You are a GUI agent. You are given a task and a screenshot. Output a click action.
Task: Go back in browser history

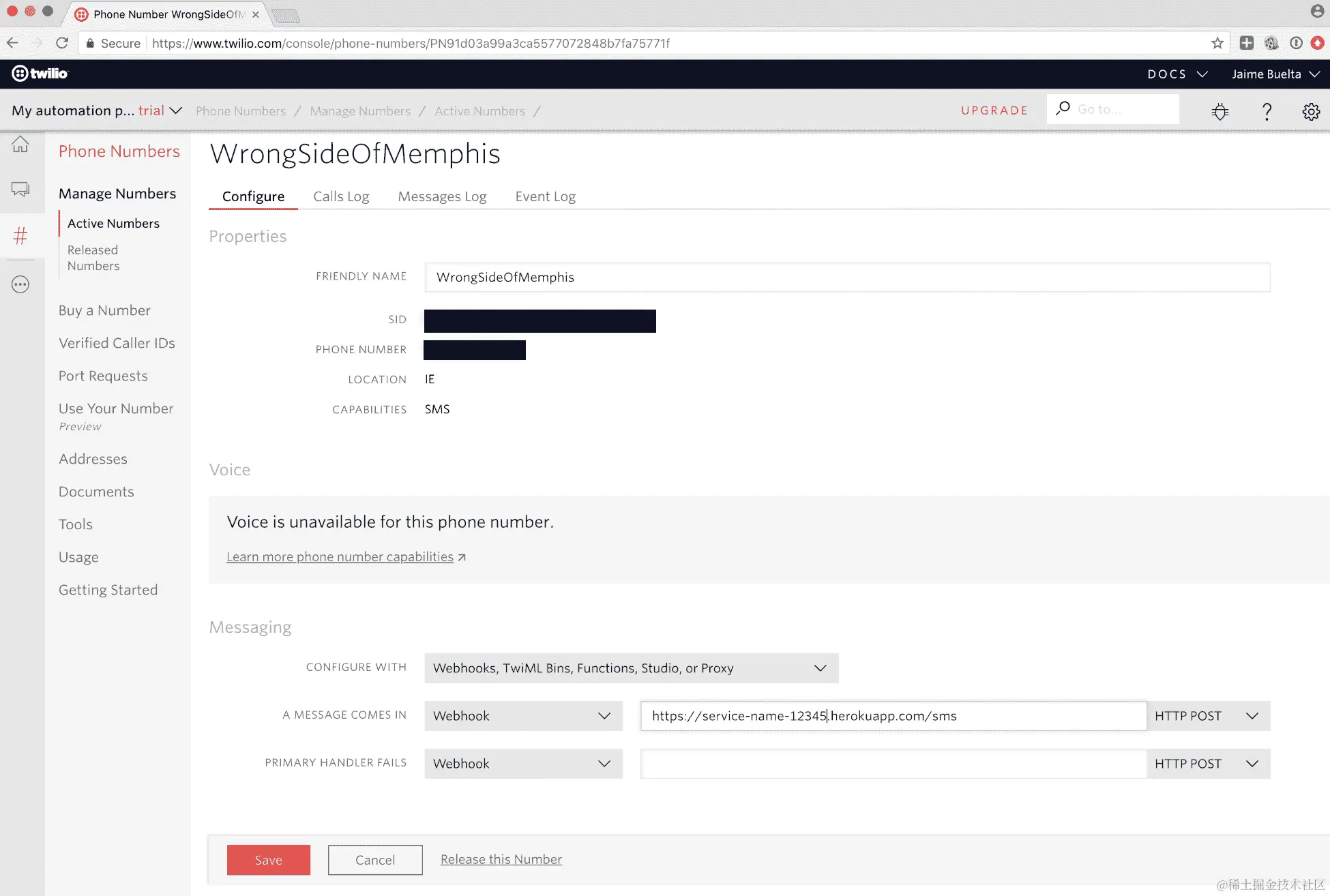tap(13, 43)
